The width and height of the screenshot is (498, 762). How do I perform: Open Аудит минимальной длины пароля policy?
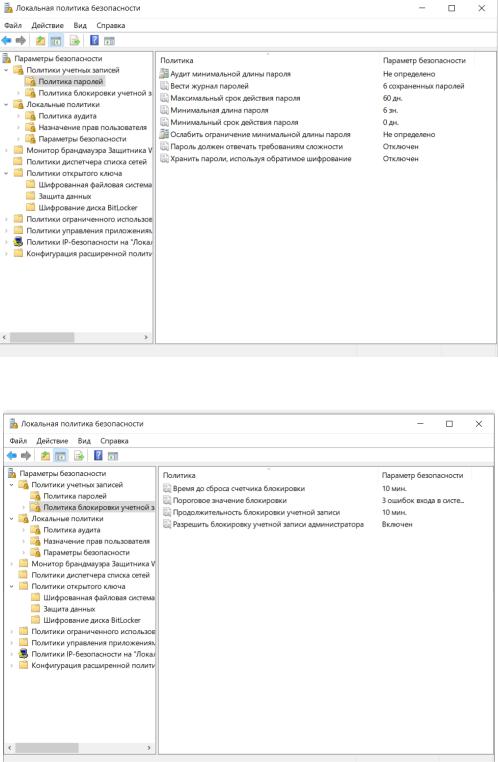[230, 74]
